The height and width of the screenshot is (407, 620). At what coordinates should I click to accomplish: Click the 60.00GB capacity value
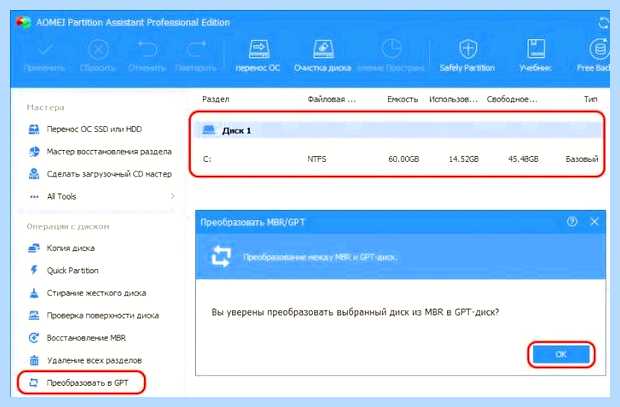pos(403,159)
